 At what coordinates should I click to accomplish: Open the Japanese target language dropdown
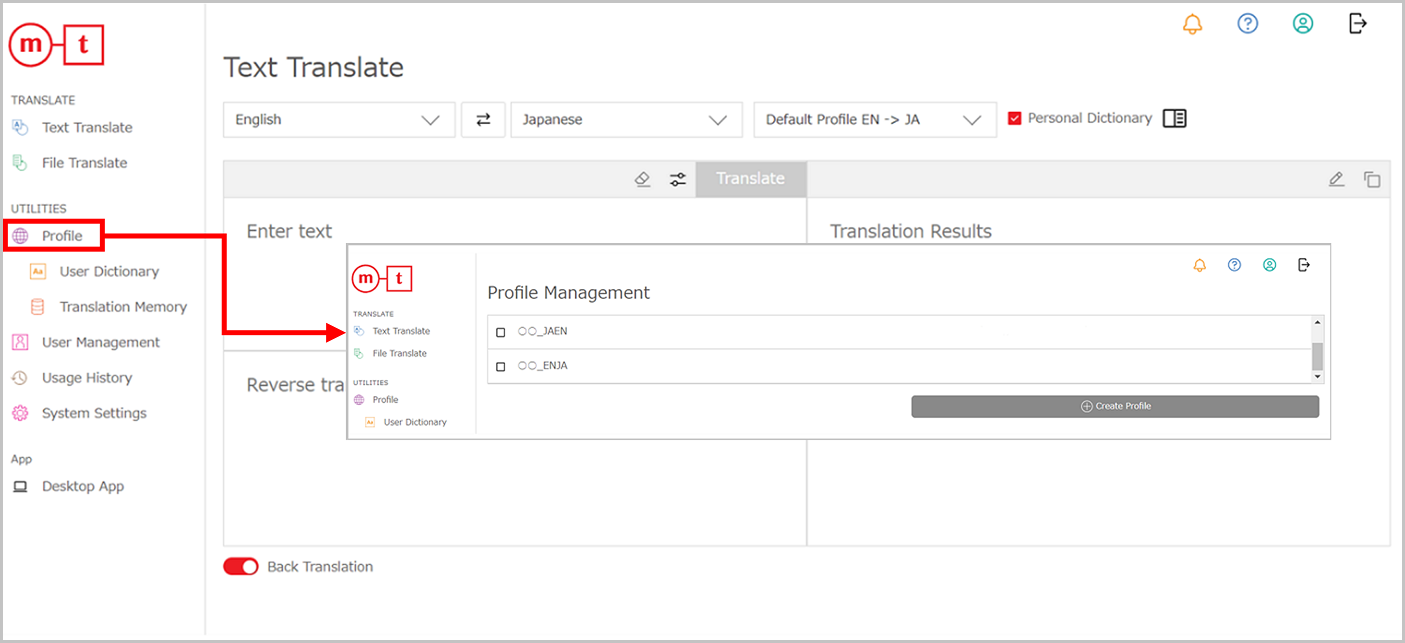[626, 119]
